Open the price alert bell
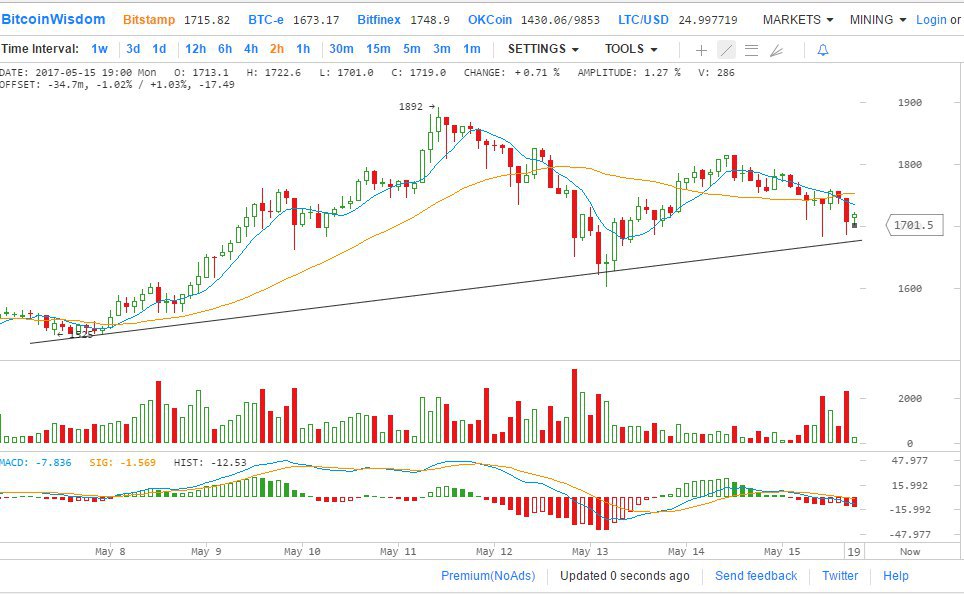 tap(823, 50)
